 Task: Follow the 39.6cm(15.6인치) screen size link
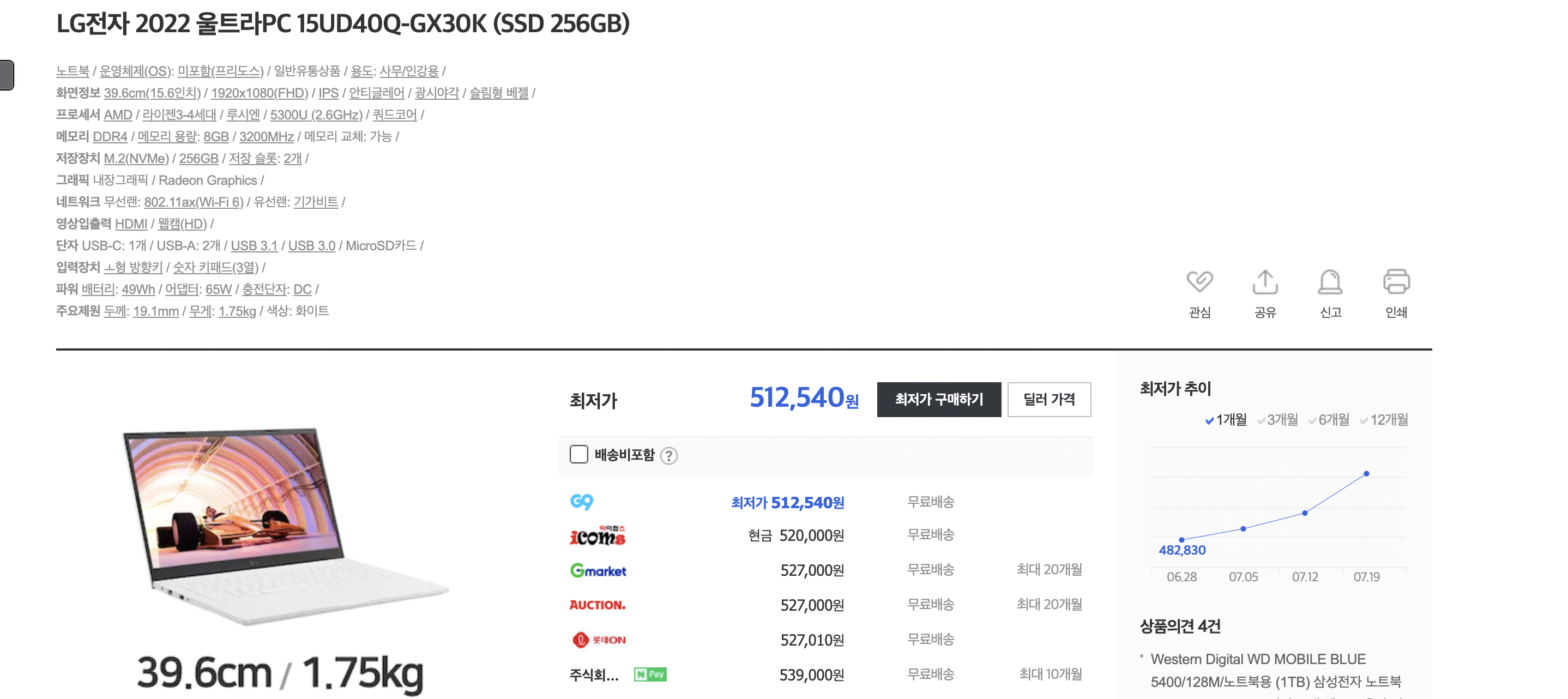click(152, 93)
